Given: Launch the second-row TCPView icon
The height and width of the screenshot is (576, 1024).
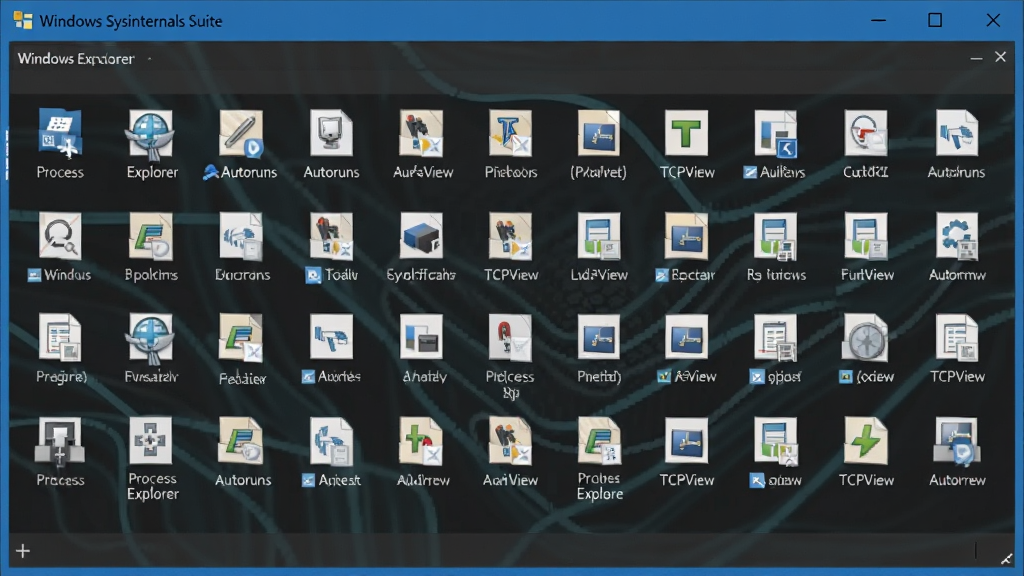Looking at the screenshot, I should coord(511,236).
